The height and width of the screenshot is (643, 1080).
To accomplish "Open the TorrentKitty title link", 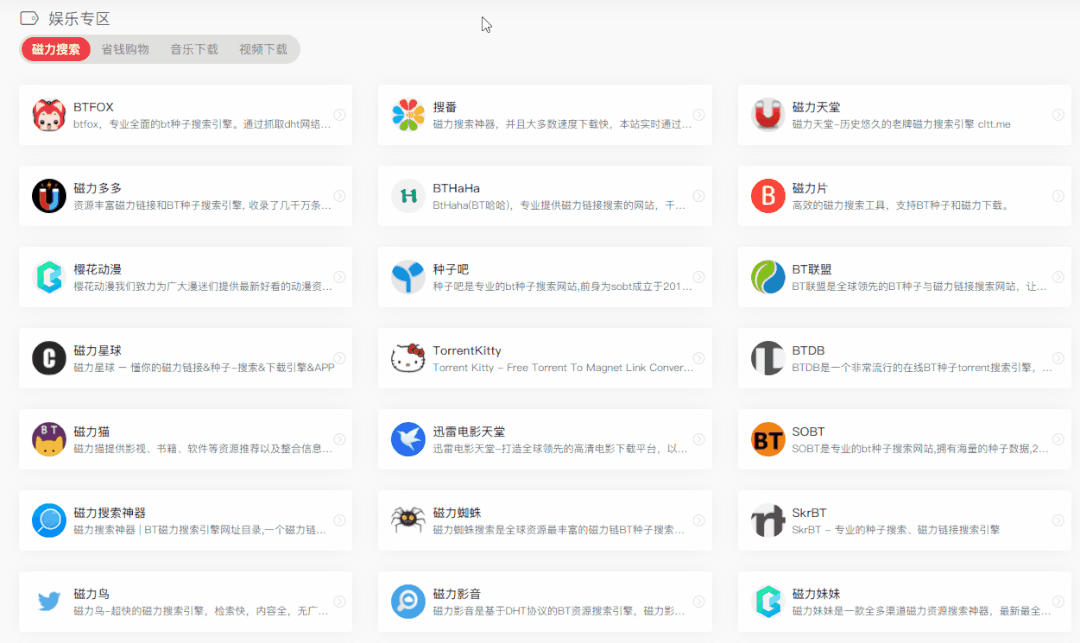I will [467, 351].
